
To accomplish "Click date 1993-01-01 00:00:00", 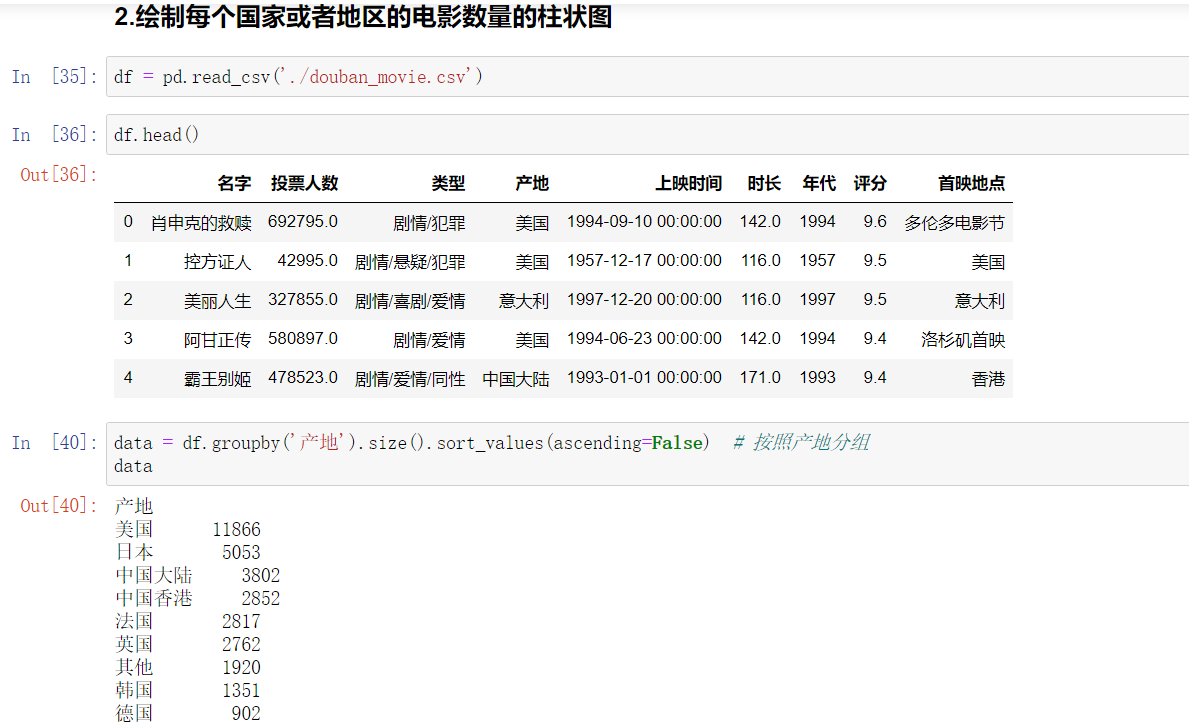I will (644, 377).
